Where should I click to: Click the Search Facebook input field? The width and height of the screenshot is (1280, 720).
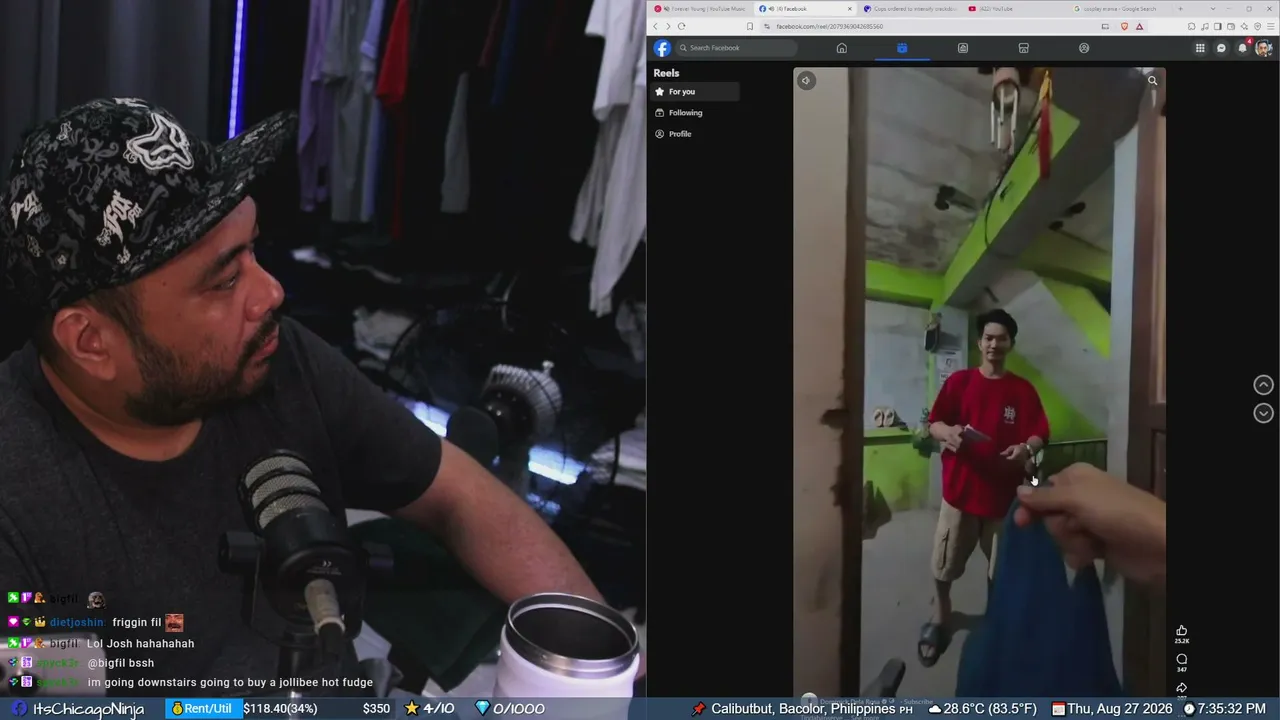tap(737, 48)
